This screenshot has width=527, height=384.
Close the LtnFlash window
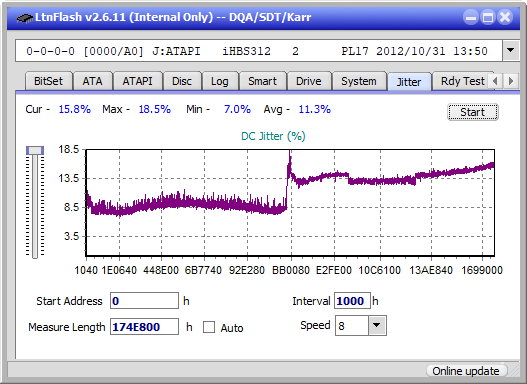click(x=505, y=17)
